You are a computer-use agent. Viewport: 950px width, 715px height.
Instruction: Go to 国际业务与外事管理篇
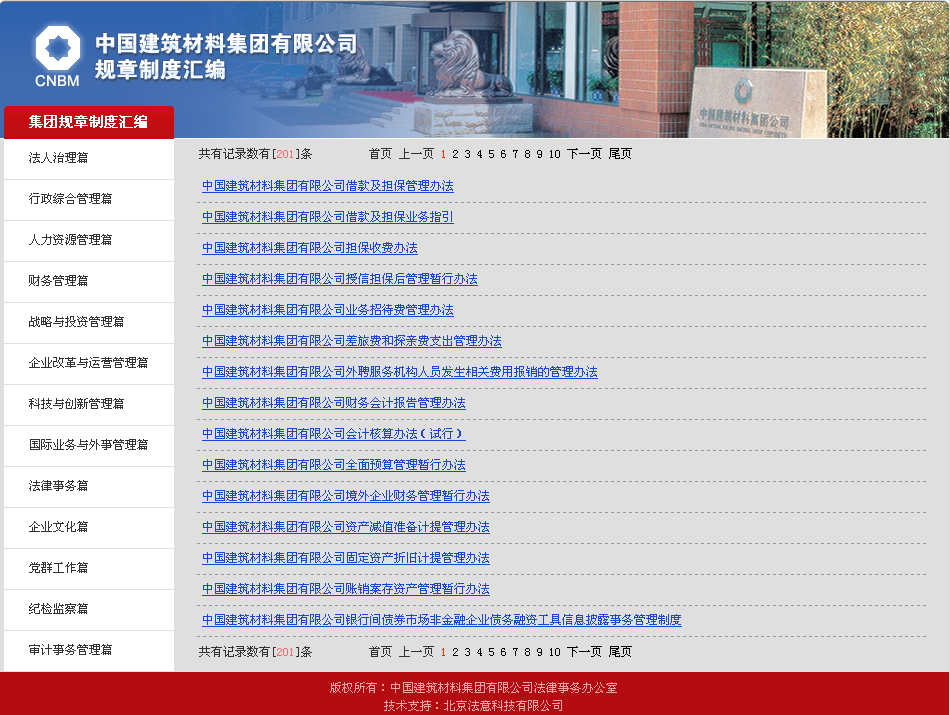tap(88, 445)
